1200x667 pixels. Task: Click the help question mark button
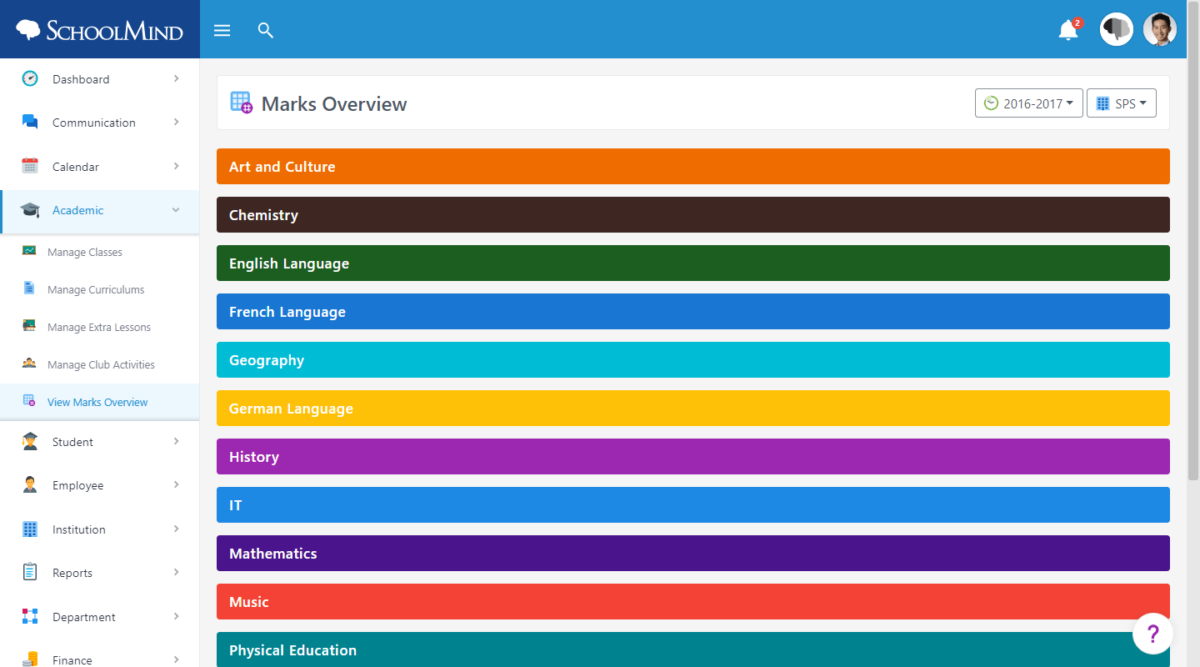click(1152, 633)
